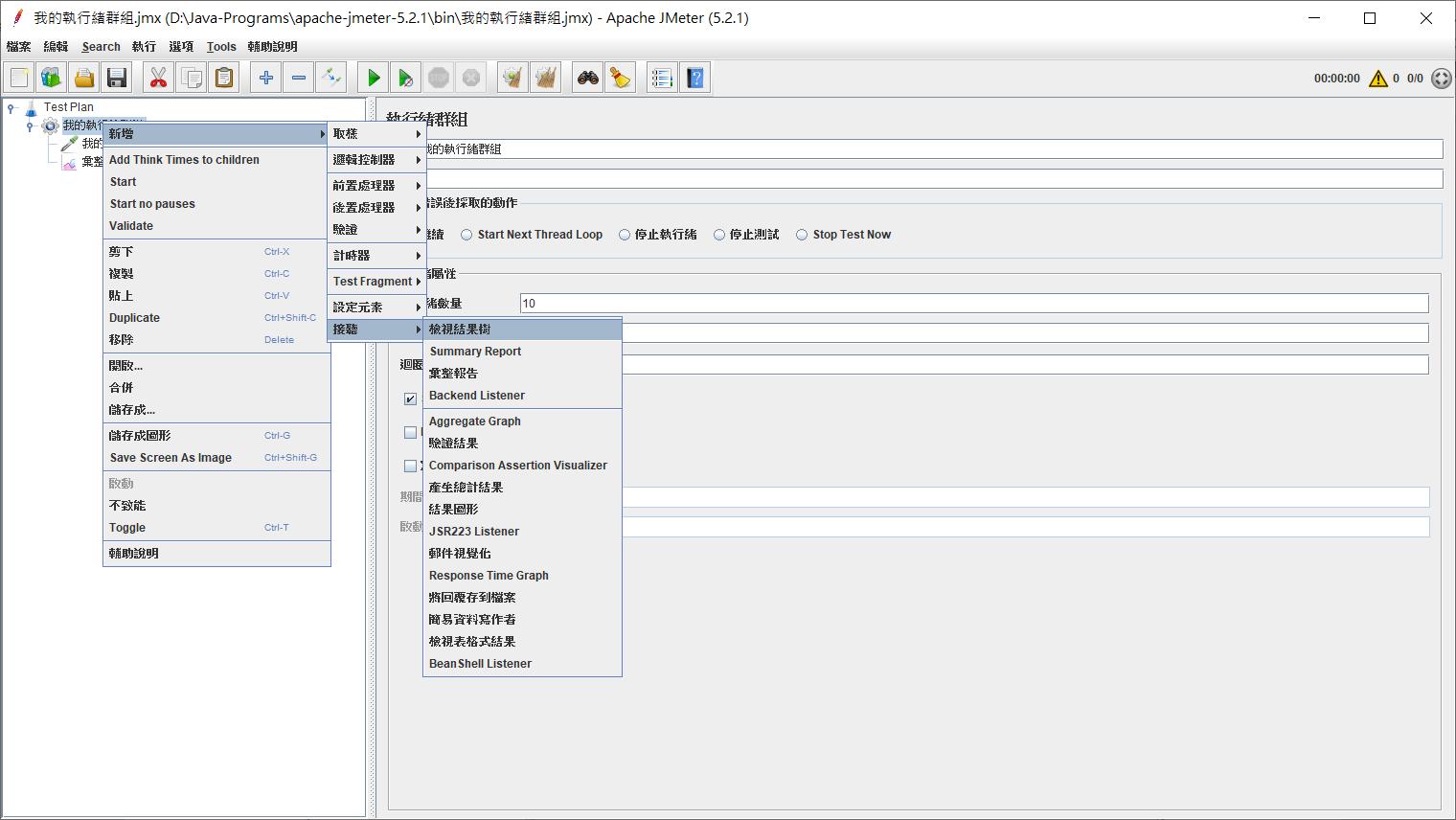Click the Clear results broom icon
Image resolution: width=1456 pixels, height=820 pixels.
[x=513, y=78]
